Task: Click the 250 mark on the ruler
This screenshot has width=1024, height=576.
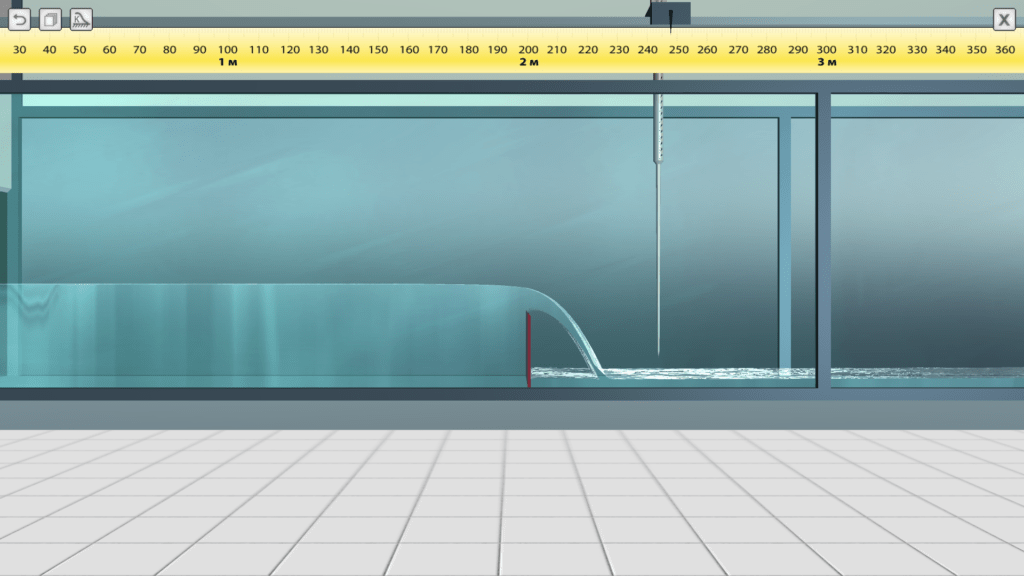Action: coord(678,49)
